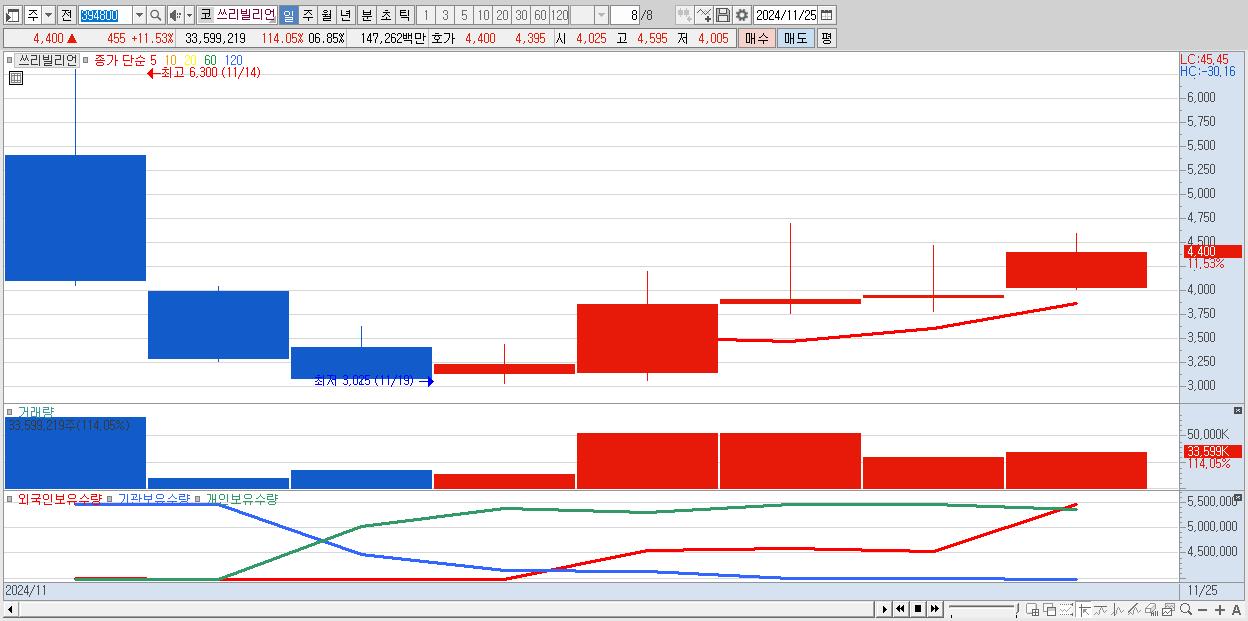Click the date field 2024/11/25
The height and width of the screenshot is (621, 1248).
coord(786,15)
